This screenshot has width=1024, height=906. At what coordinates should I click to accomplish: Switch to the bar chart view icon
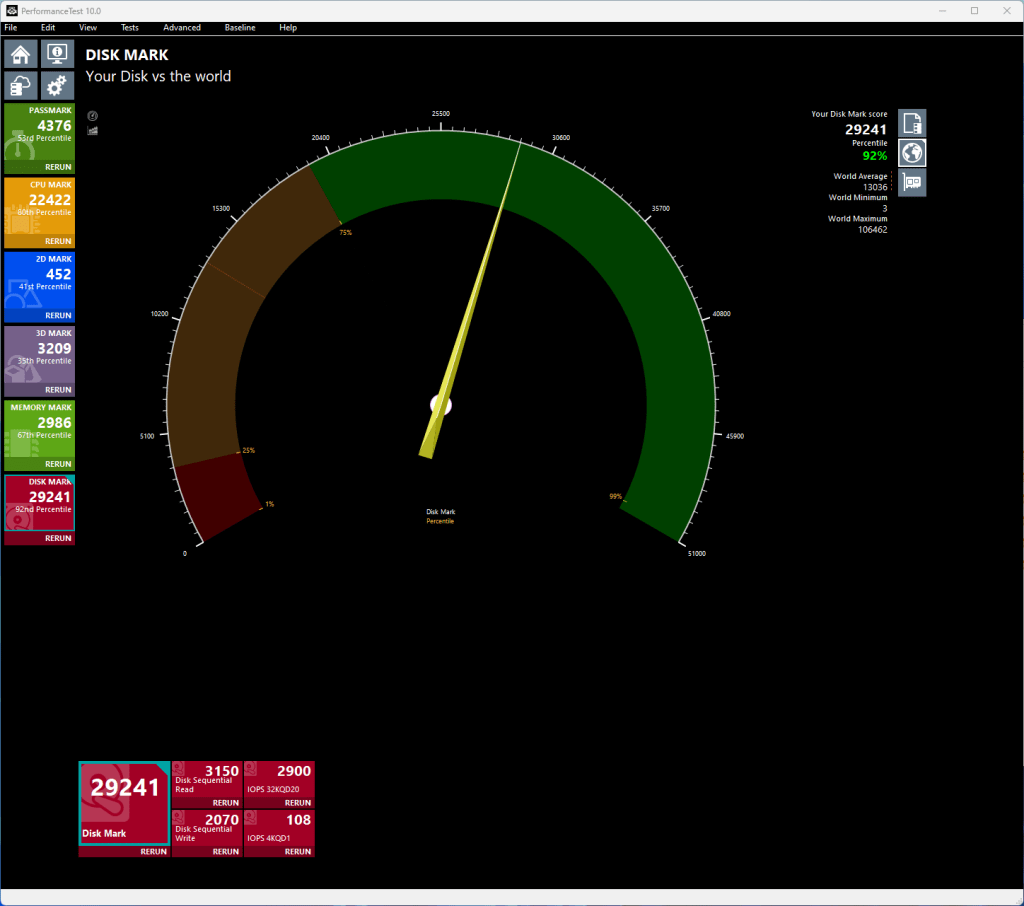pyautogui.click(x=93, y=131)
